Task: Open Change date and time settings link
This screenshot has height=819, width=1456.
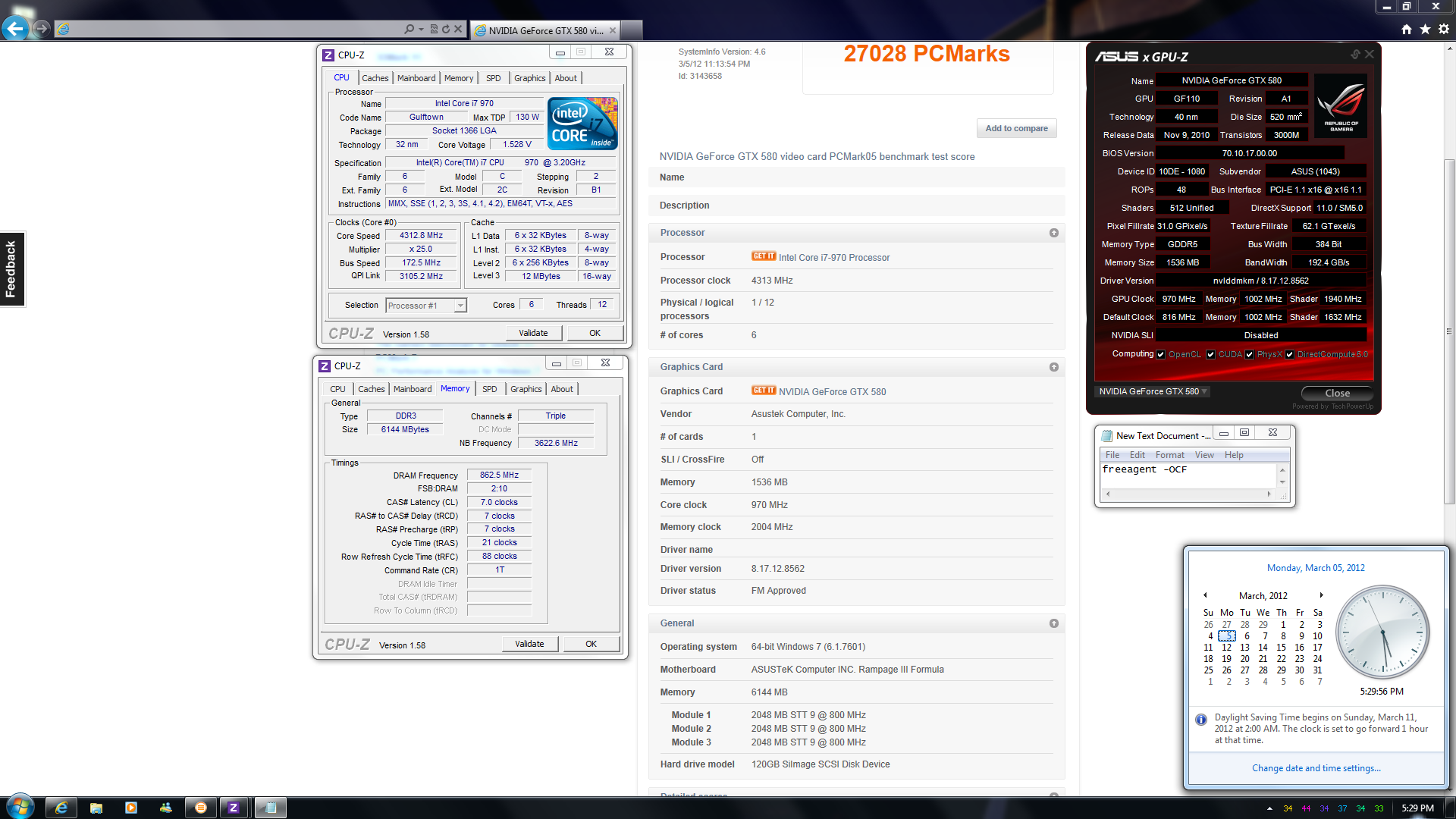Action: click(x=1316, y=768)
